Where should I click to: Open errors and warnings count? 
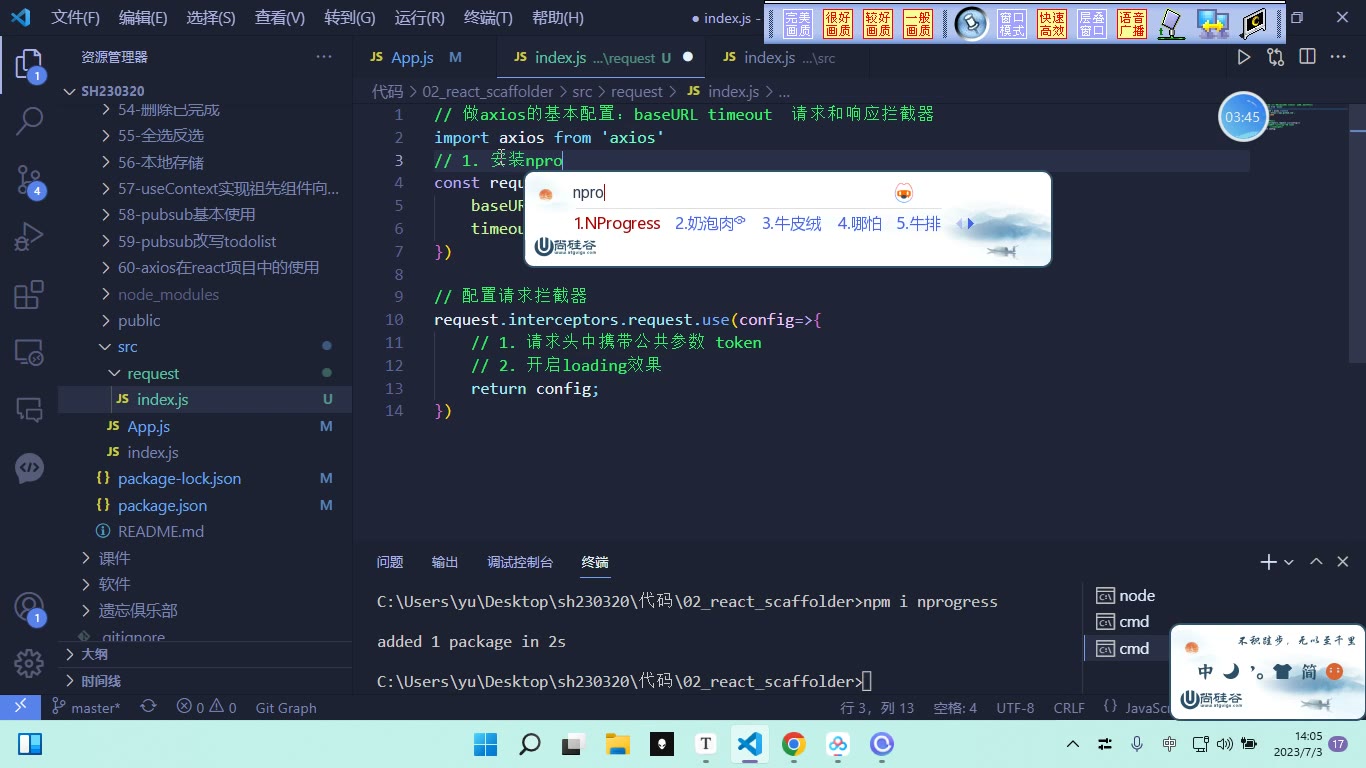(x=206, y=707)
